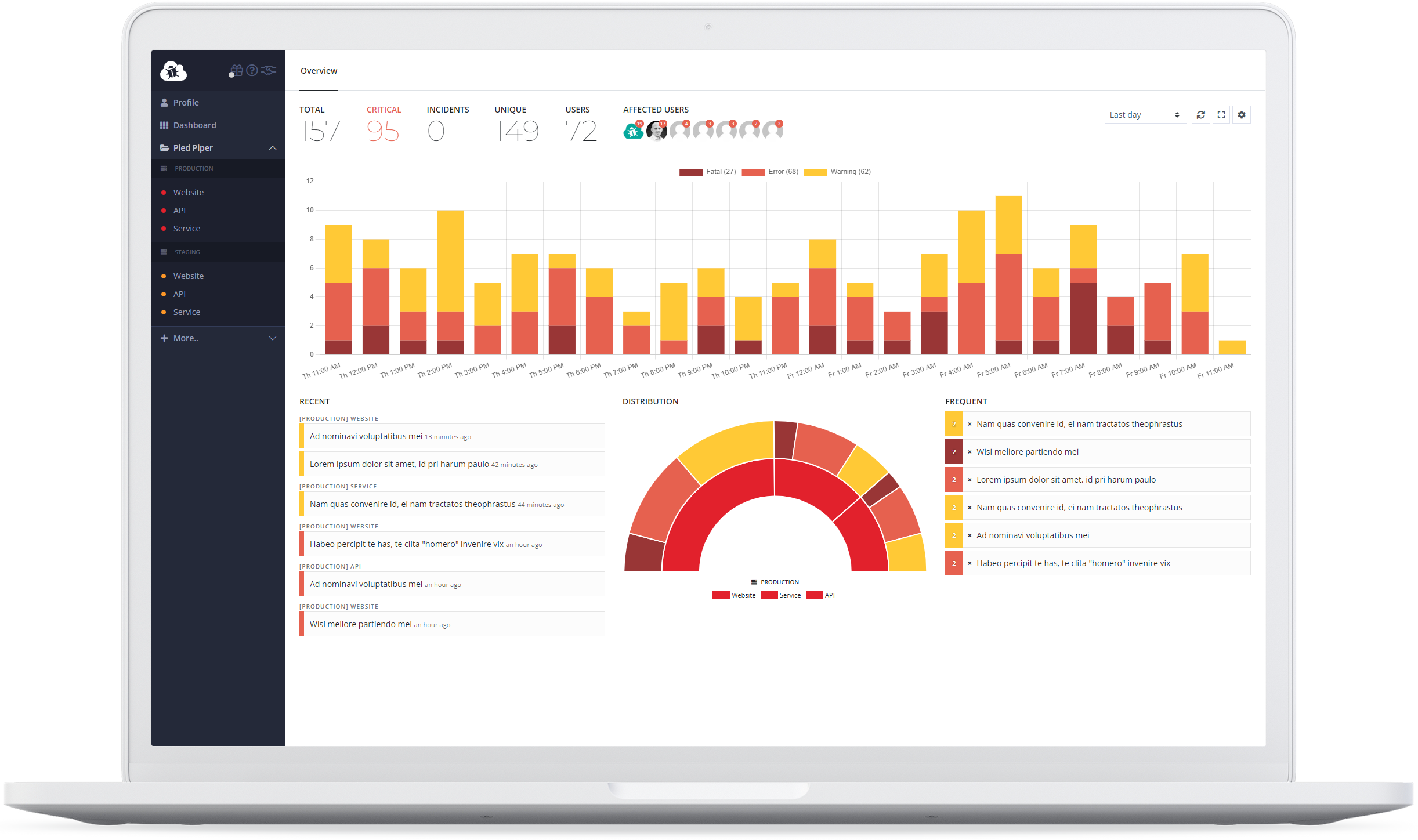Open the help question mark icon
The height and width of the screenshot is (840, 1418).
tap(252, 71)
